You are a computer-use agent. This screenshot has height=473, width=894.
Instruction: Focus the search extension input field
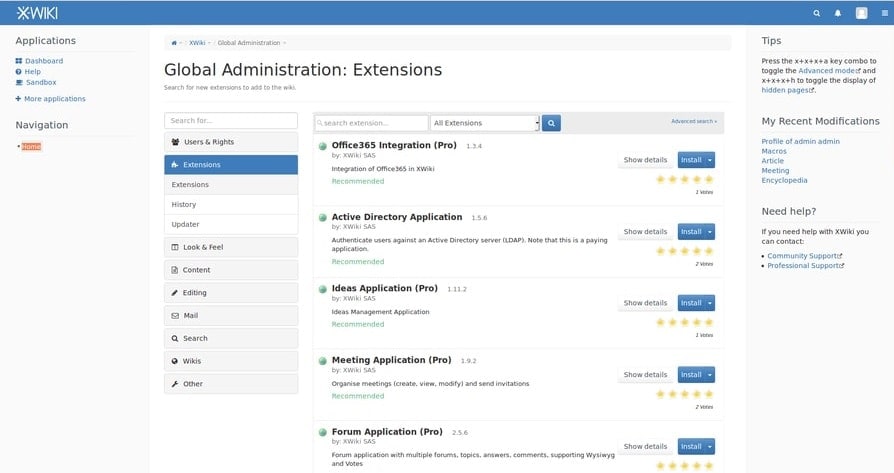(x=371, y=123)
